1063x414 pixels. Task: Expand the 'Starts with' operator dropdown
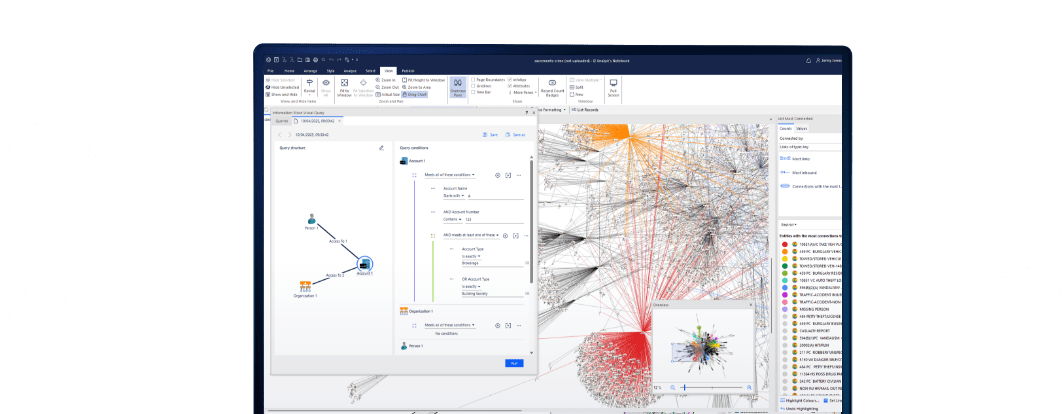455,196
